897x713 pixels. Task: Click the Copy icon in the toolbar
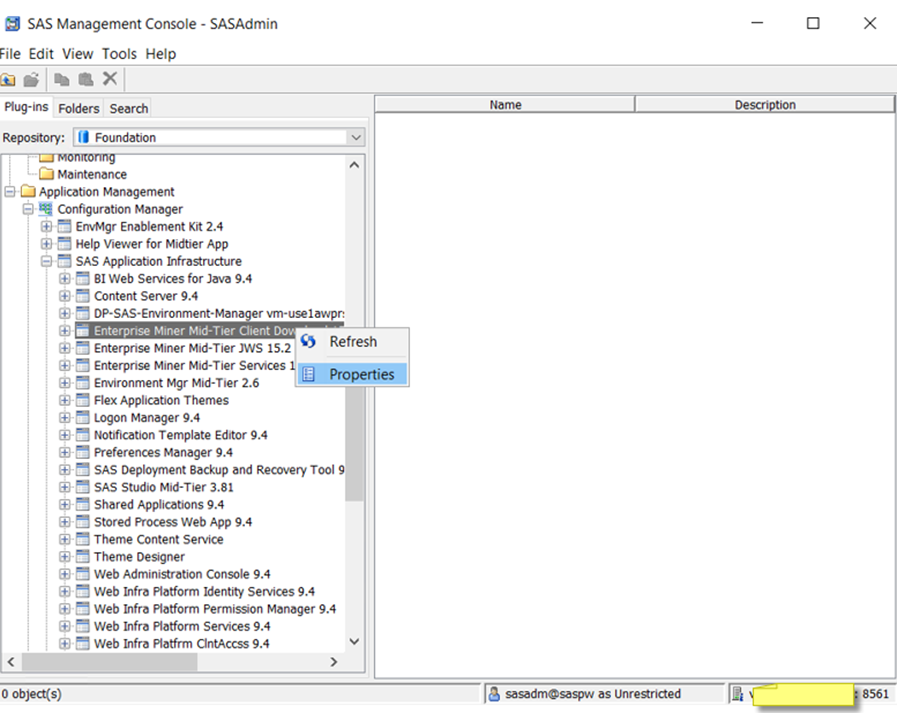point(60,78)
